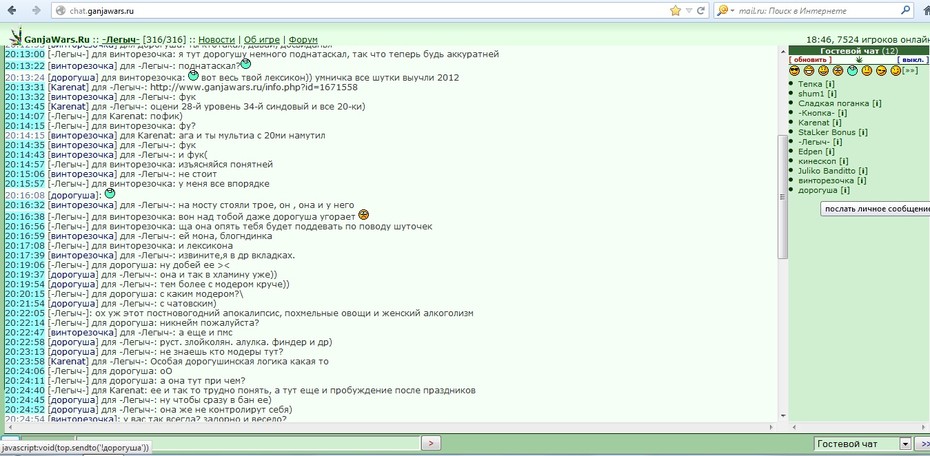Click nickname дорогуша in the 20:19:37 message

coord(73,275)
